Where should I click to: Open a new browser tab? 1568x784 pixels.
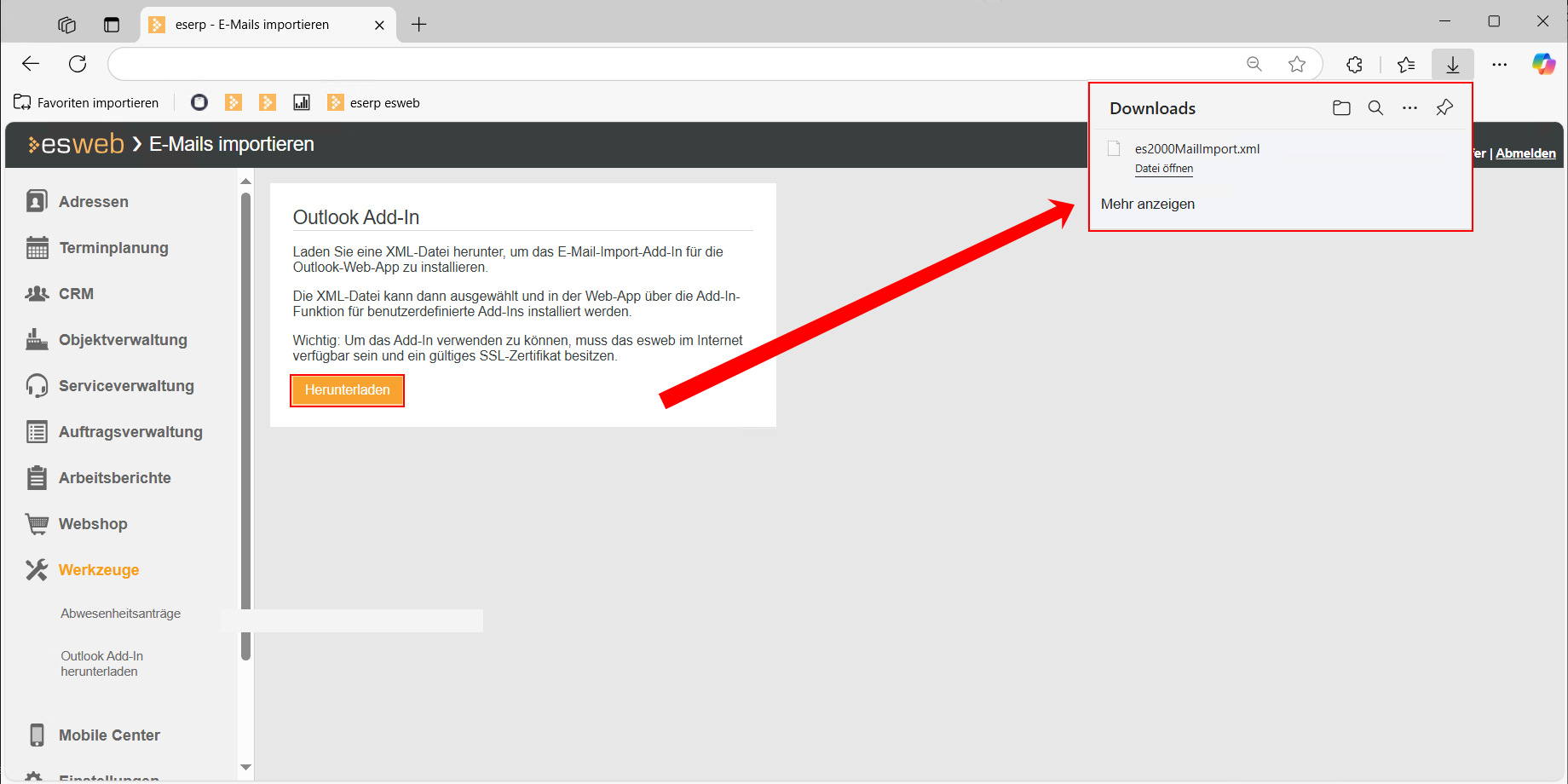tap(418, 25)
